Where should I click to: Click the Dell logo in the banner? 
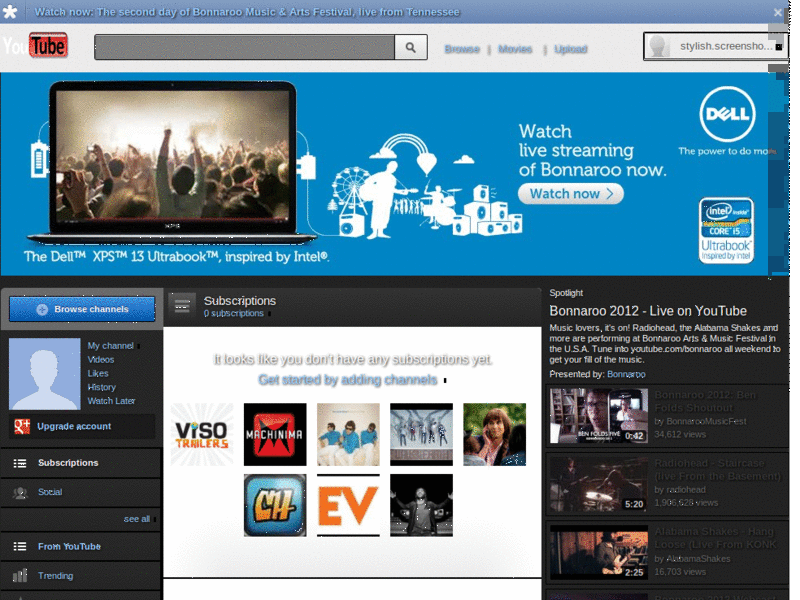pos(727,114)
